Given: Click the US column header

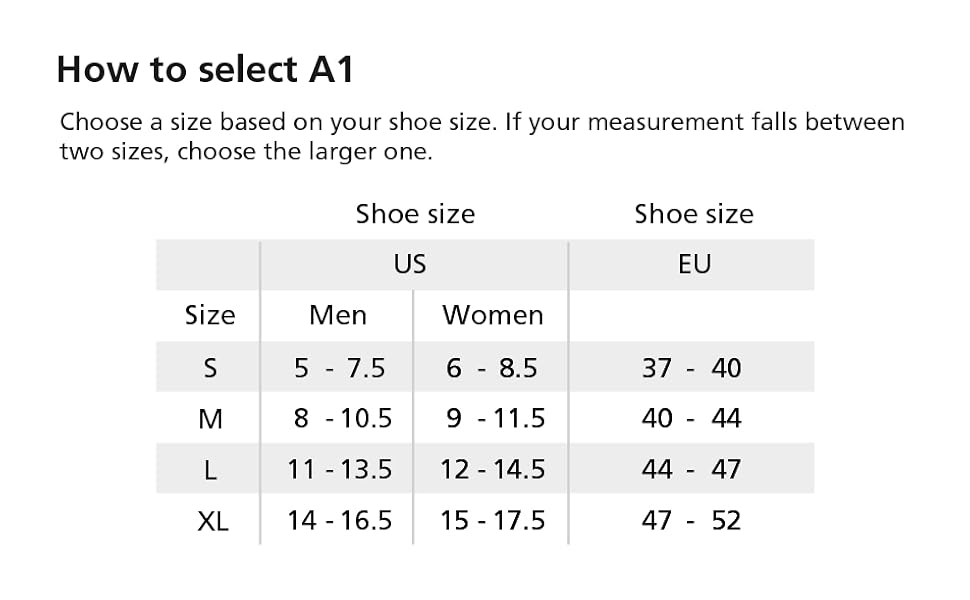Looking at the screenshot, I should [410, 264].
